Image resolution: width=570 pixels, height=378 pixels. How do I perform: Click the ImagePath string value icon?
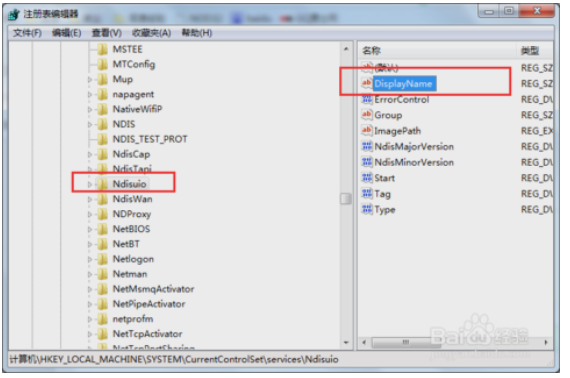[366, 130]
